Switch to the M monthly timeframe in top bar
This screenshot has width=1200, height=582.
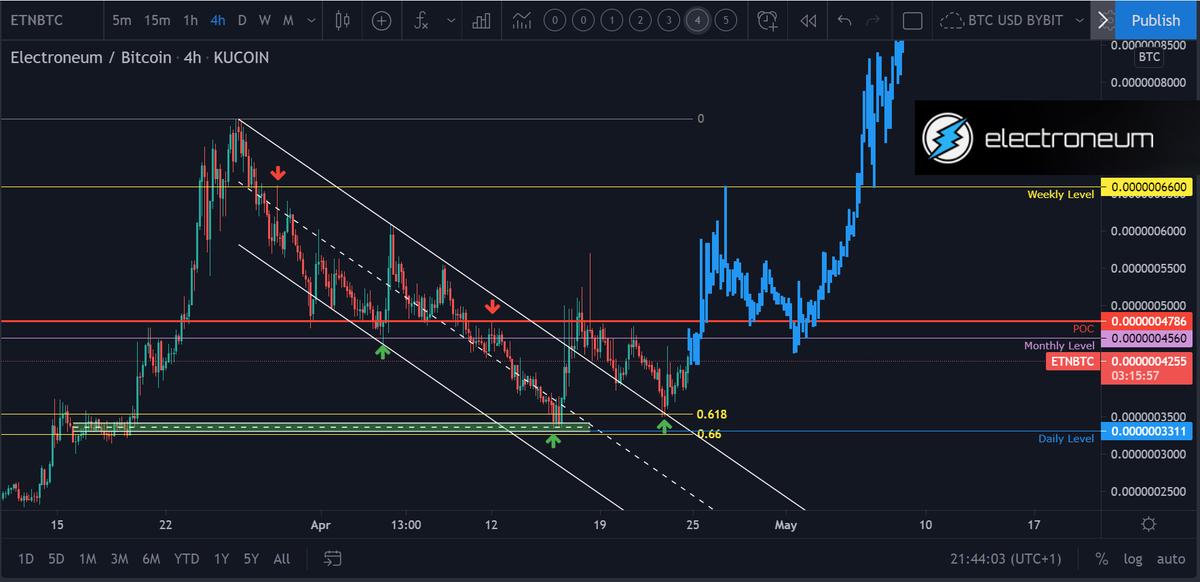pyautogui.click(x=288, y=20)
